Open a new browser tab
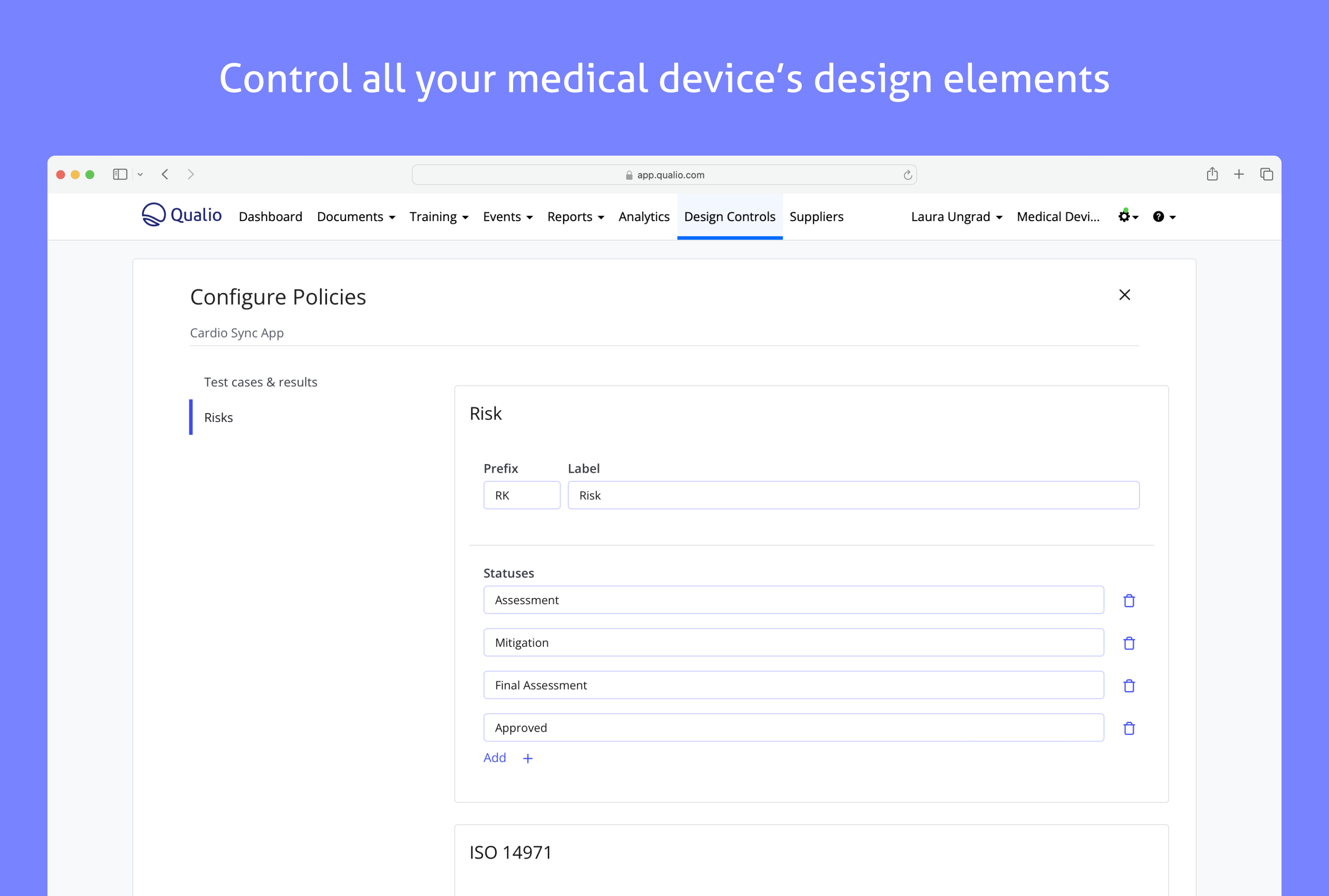Screen dimensions: 1329x896 (1239, 174)
